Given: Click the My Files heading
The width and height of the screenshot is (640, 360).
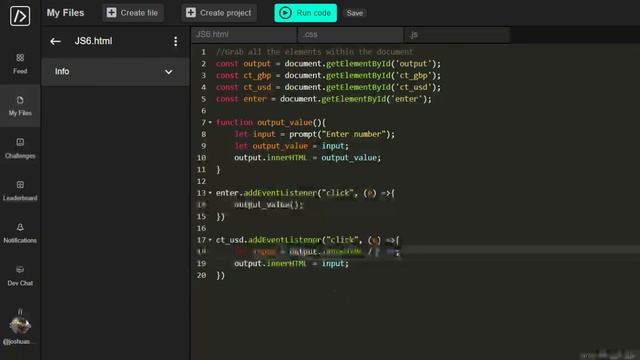Looking at the screenshot, I should tap(65, 13).
